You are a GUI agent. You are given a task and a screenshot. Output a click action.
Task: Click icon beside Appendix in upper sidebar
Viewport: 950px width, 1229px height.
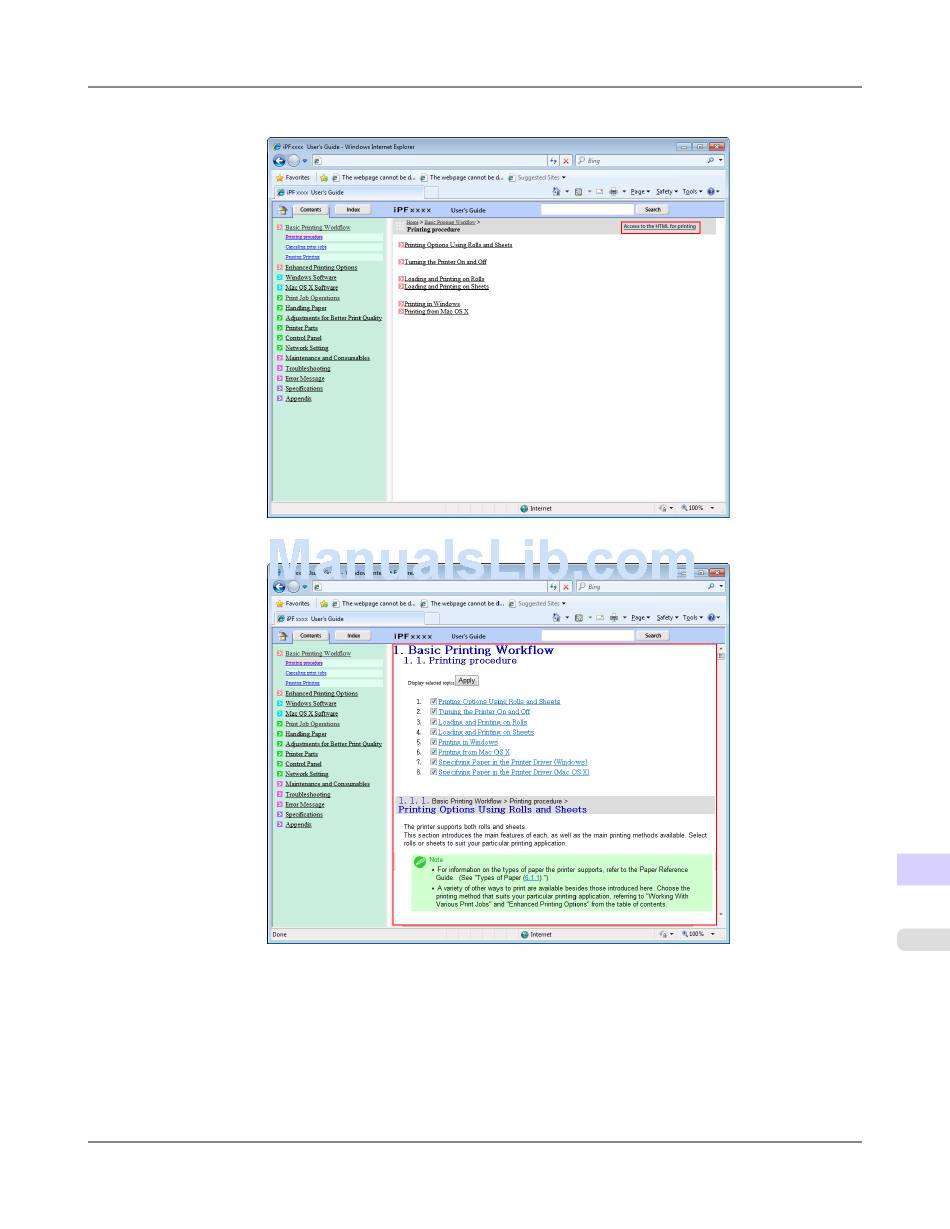[x=280, y=399]
